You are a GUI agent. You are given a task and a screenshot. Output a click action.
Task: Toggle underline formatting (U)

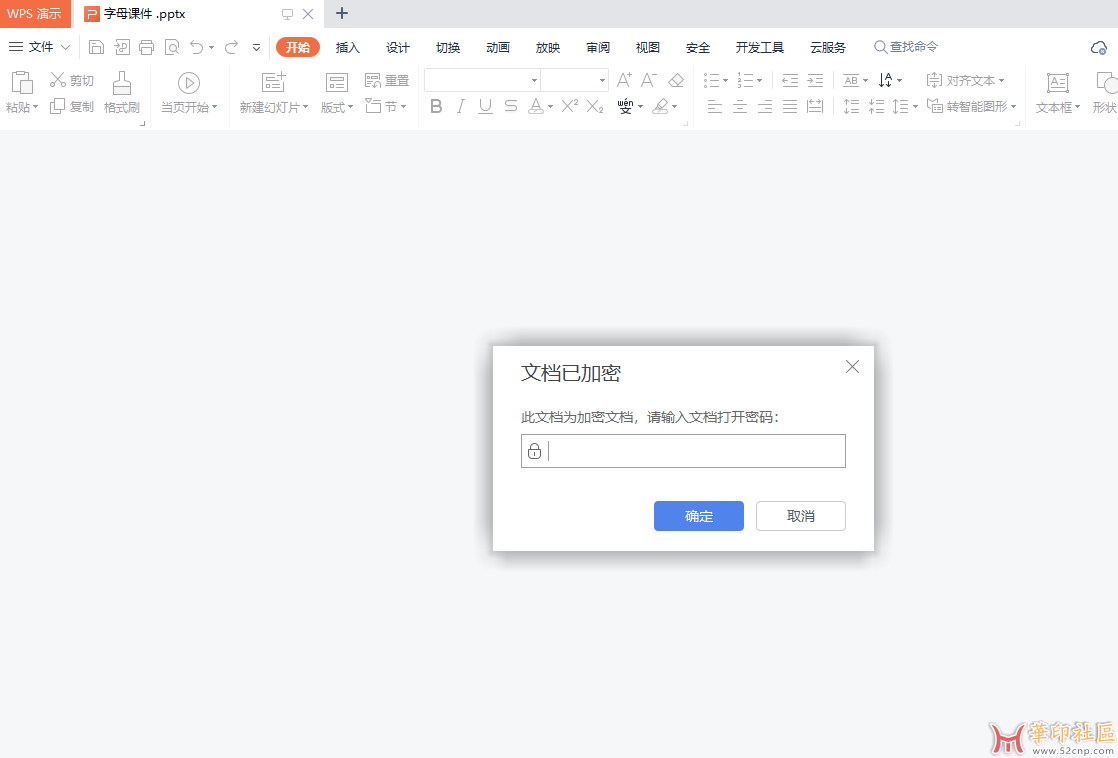coord(486,106)
